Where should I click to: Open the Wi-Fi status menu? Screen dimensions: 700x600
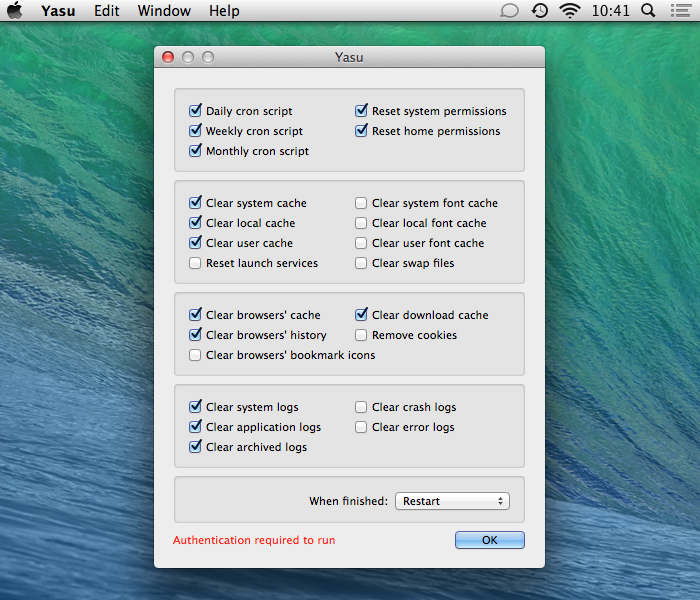coord(570,10)
